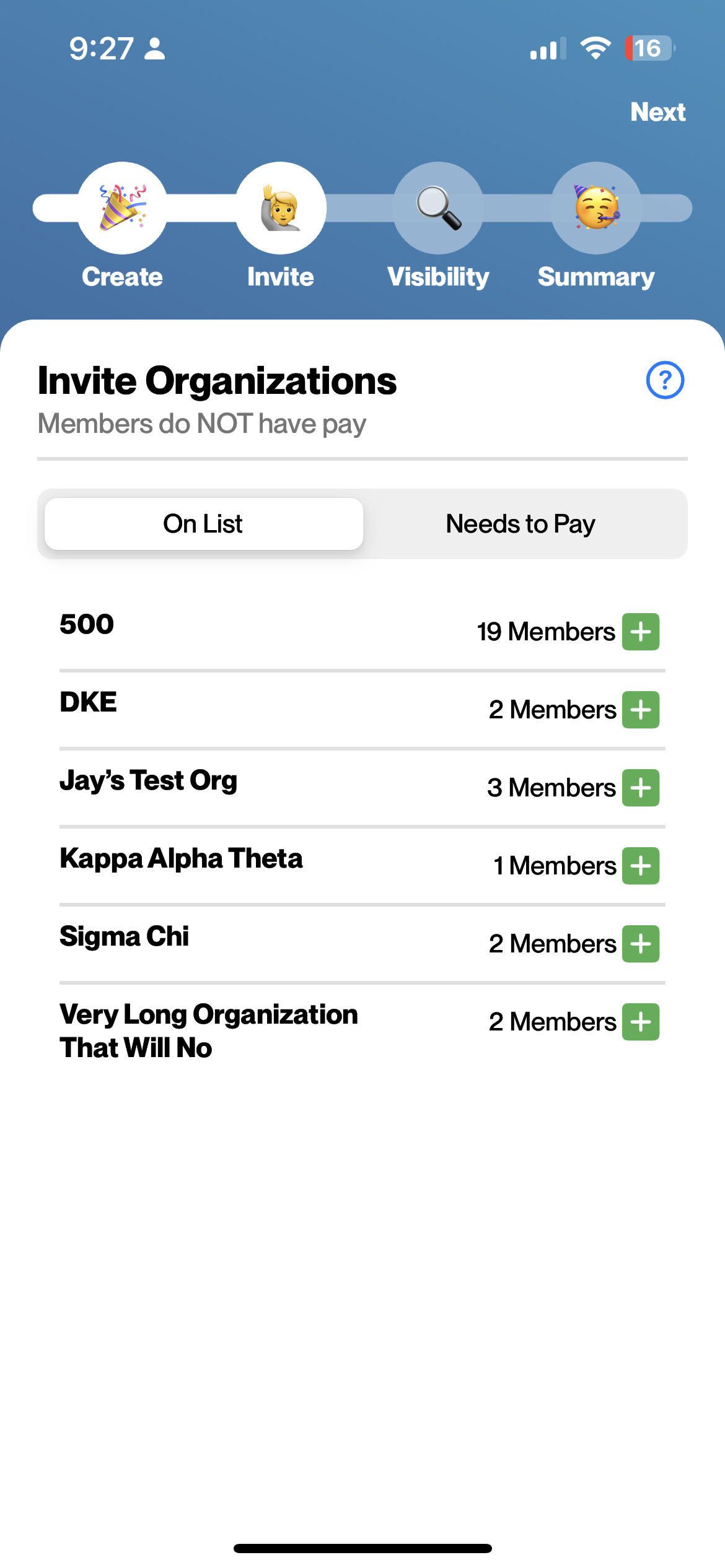Tap the Create party popper step icon
Screen dimensions: 725x1568
[122, 208]
